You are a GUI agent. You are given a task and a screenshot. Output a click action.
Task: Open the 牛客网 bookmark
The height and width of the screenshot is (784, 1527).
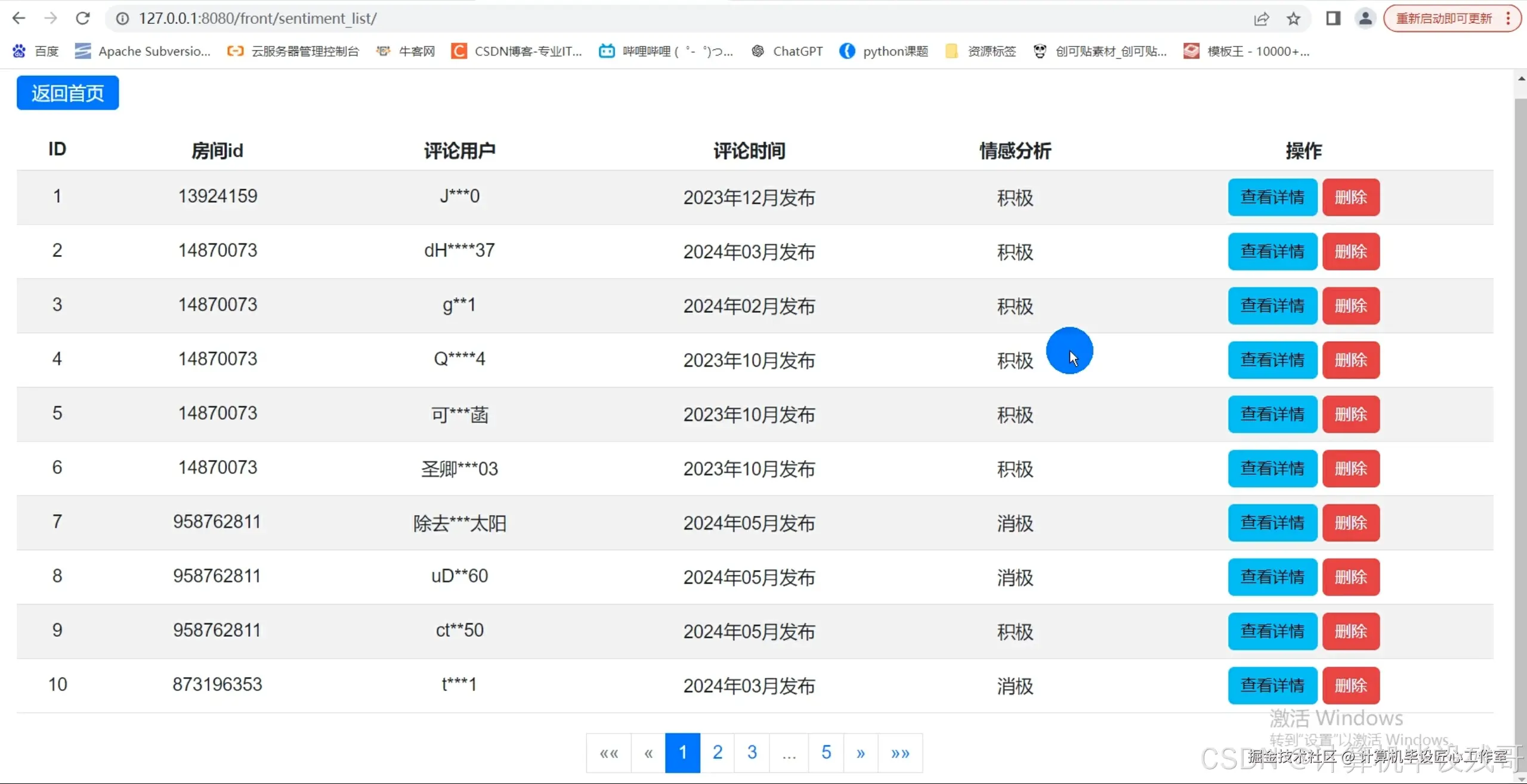point(404,51)
